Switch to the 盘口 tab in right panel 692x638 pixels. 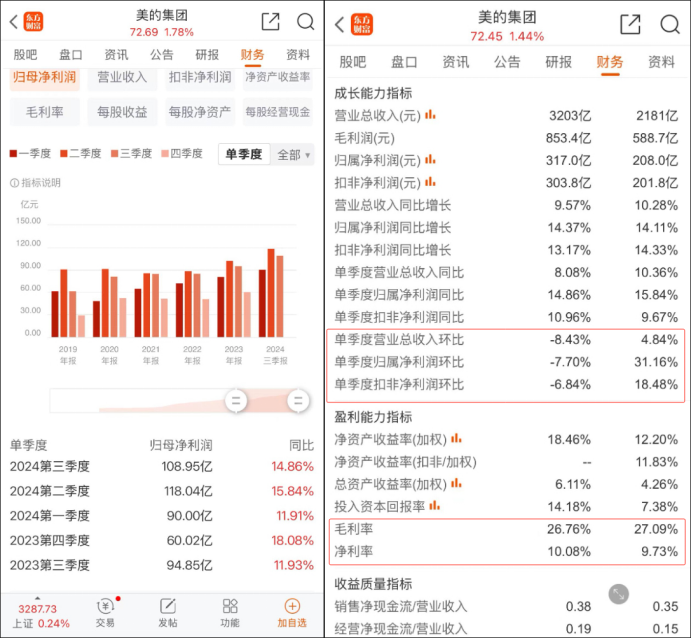(404, 62)
